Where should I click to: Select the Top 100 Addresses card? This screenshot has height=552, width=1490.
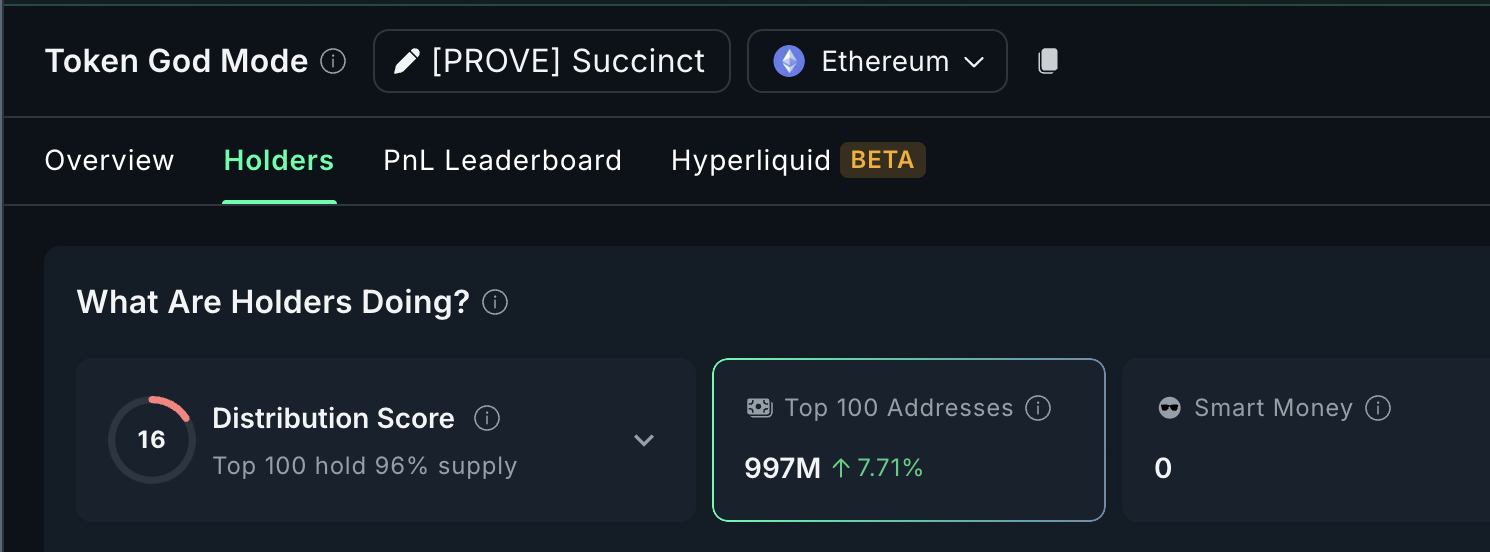pos(909,440)
